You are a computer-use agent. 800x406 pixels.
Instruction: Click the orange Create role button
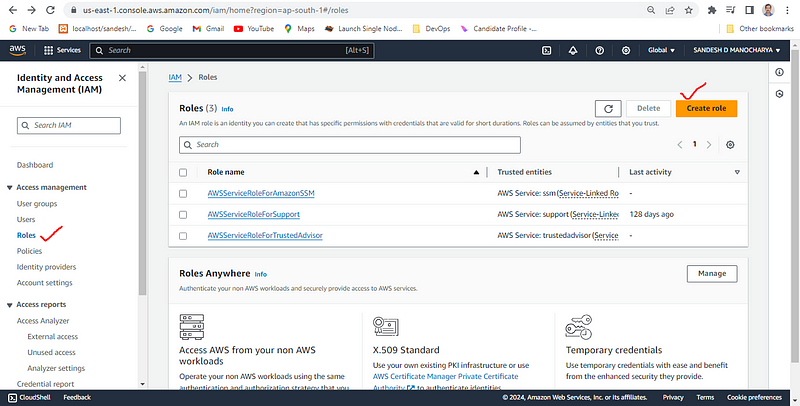tap(706, 109)
